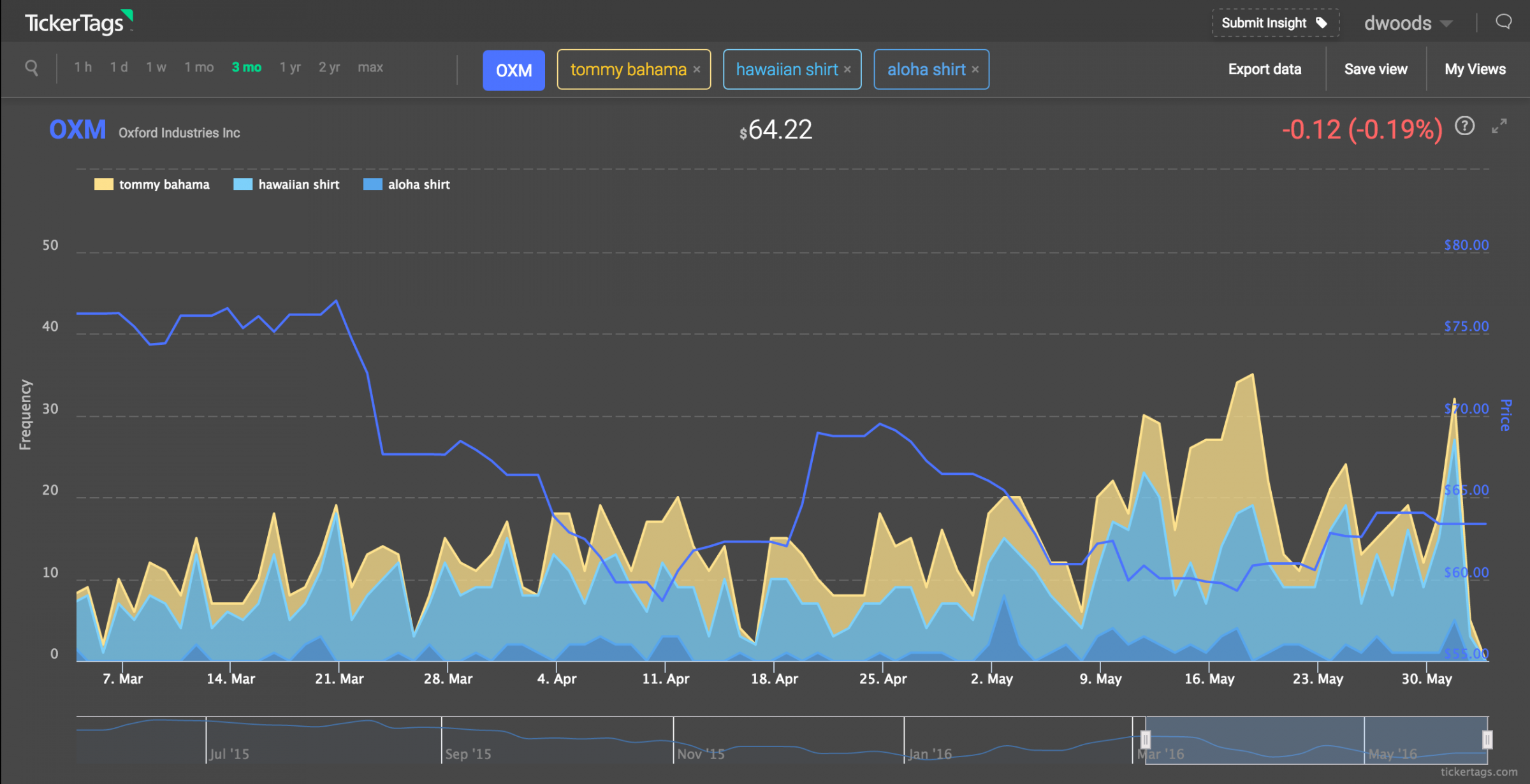Select the 1 d time range
1530x784 pixels.
coord(119,67)
